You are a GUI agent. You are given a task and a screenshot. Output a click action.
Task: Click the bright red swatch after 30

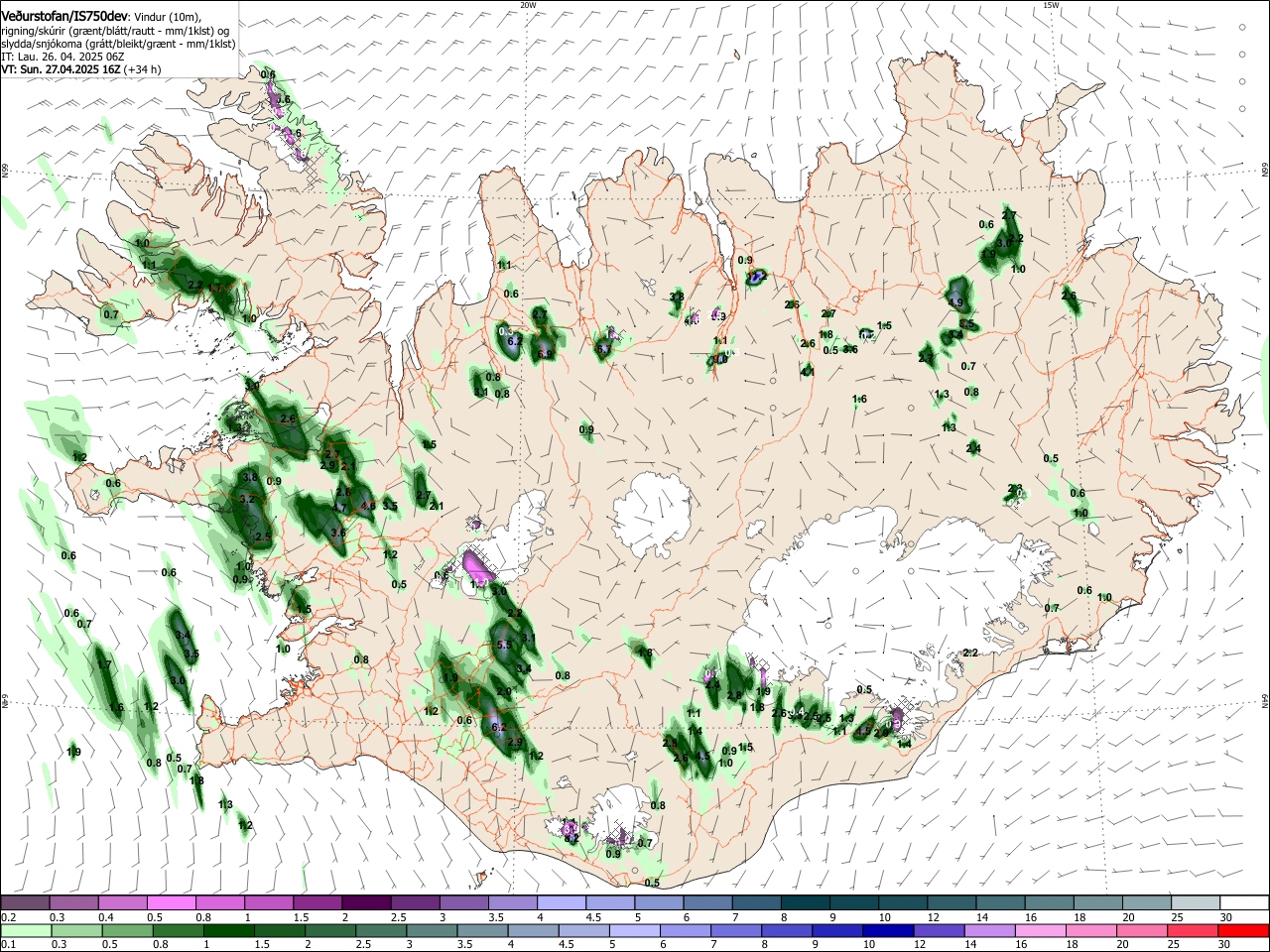pyautogui.click(x=1244, y=930)
